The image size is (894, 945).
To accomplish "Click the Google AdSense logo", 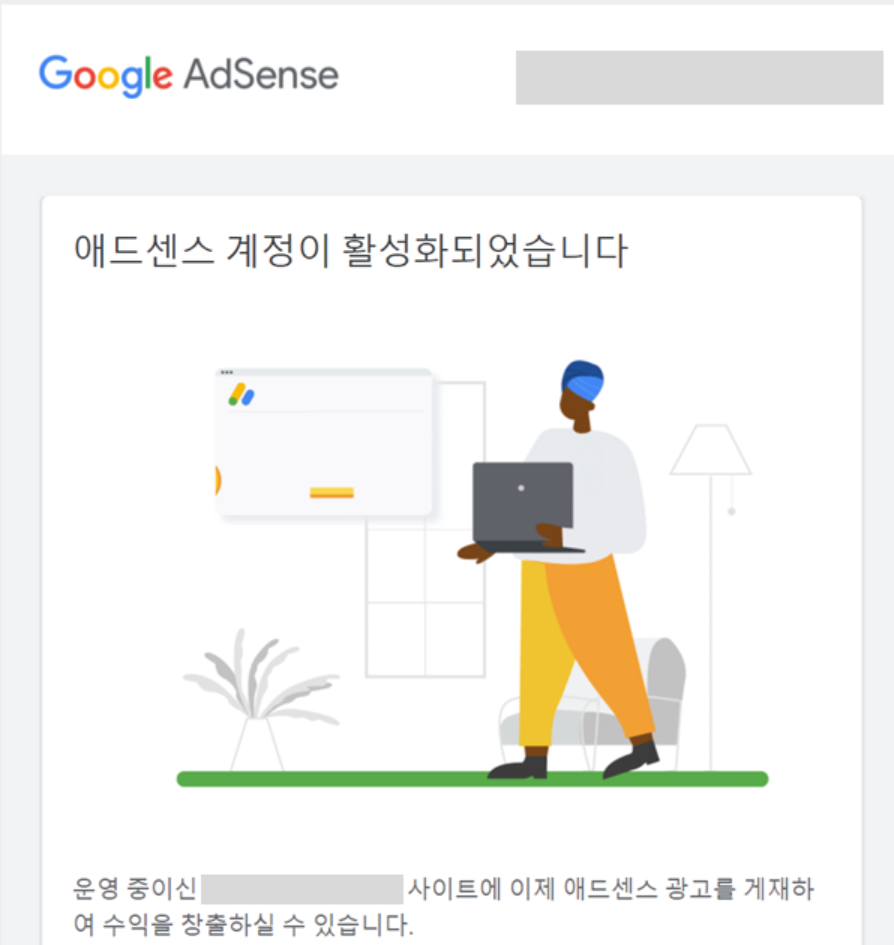I will click(x=189, y=76).
